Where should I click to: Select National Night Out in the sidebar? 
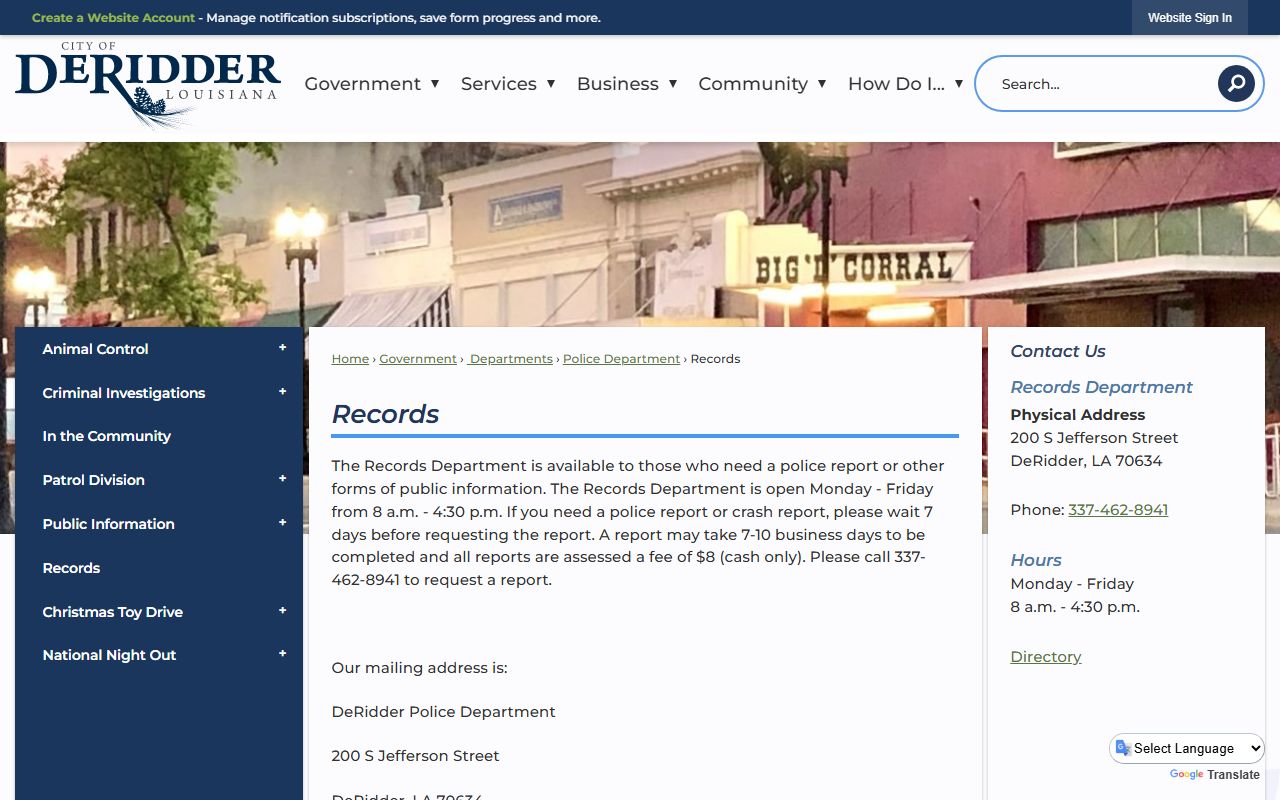coord(109,655)
